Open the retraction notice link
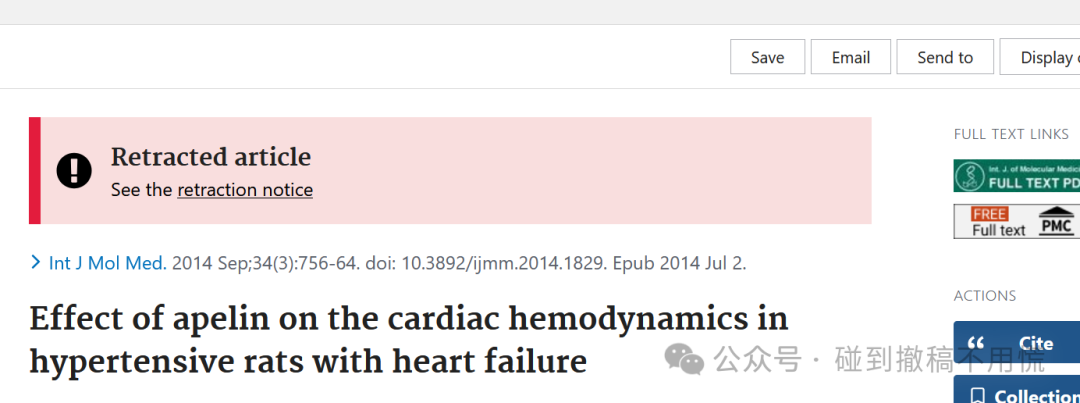Image resolution: width=1080 pixels, height=403 pixels. pos(245,189)
